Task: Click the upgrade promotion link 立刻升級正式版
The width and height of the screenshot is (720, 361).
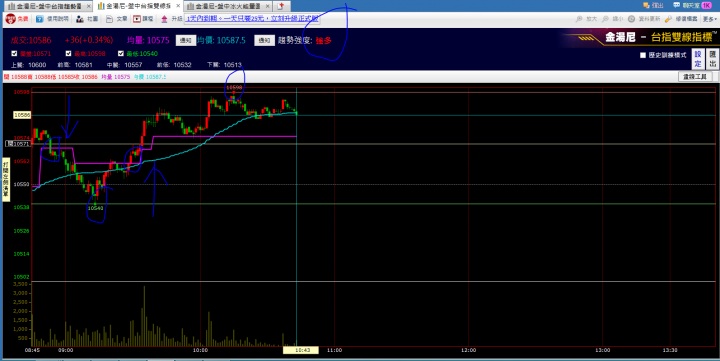Action: 252,19
